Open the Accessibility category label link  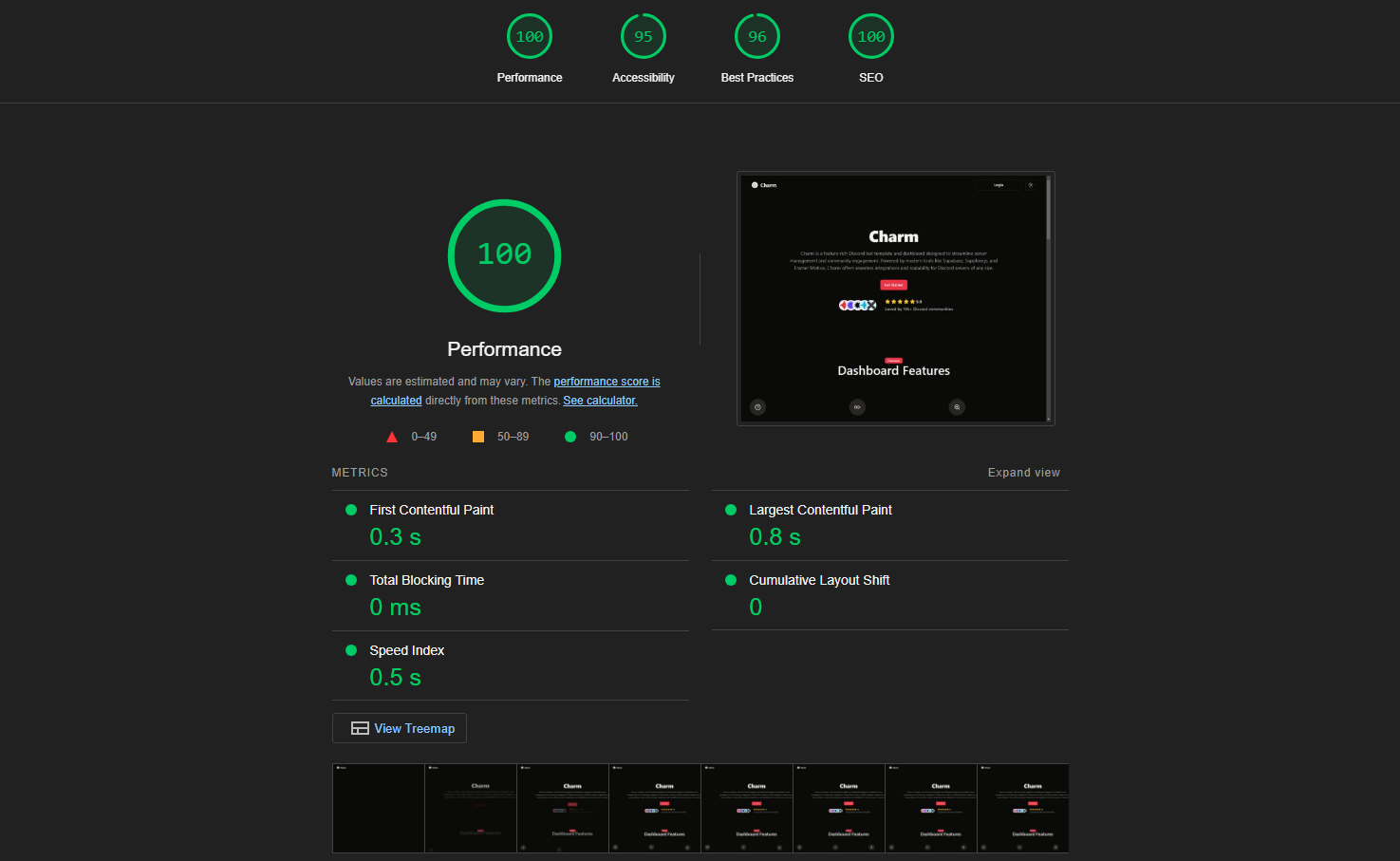click(644, 78)
